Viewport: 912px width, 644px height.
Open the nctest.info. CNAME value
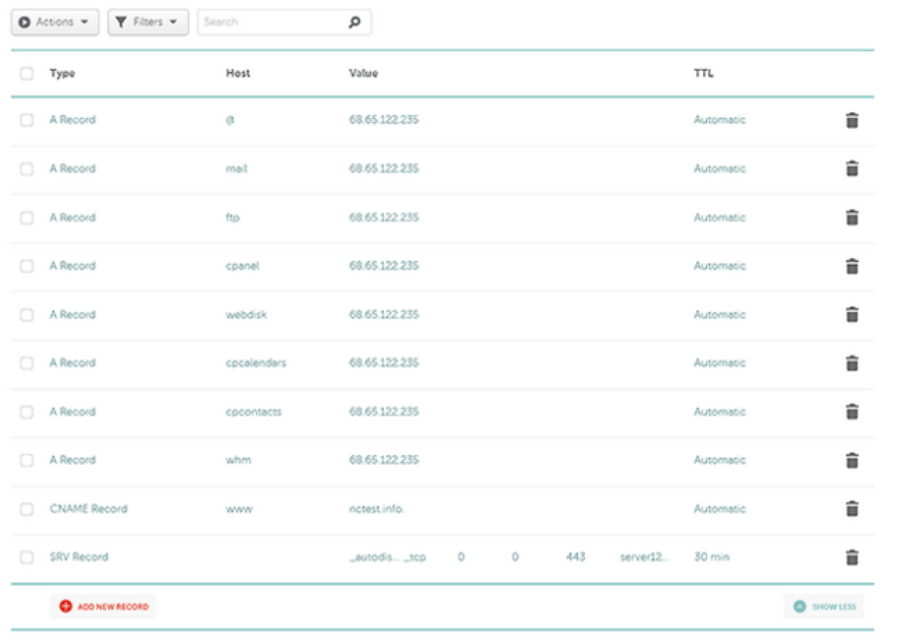pyautogui.click(x=376, y=509)
